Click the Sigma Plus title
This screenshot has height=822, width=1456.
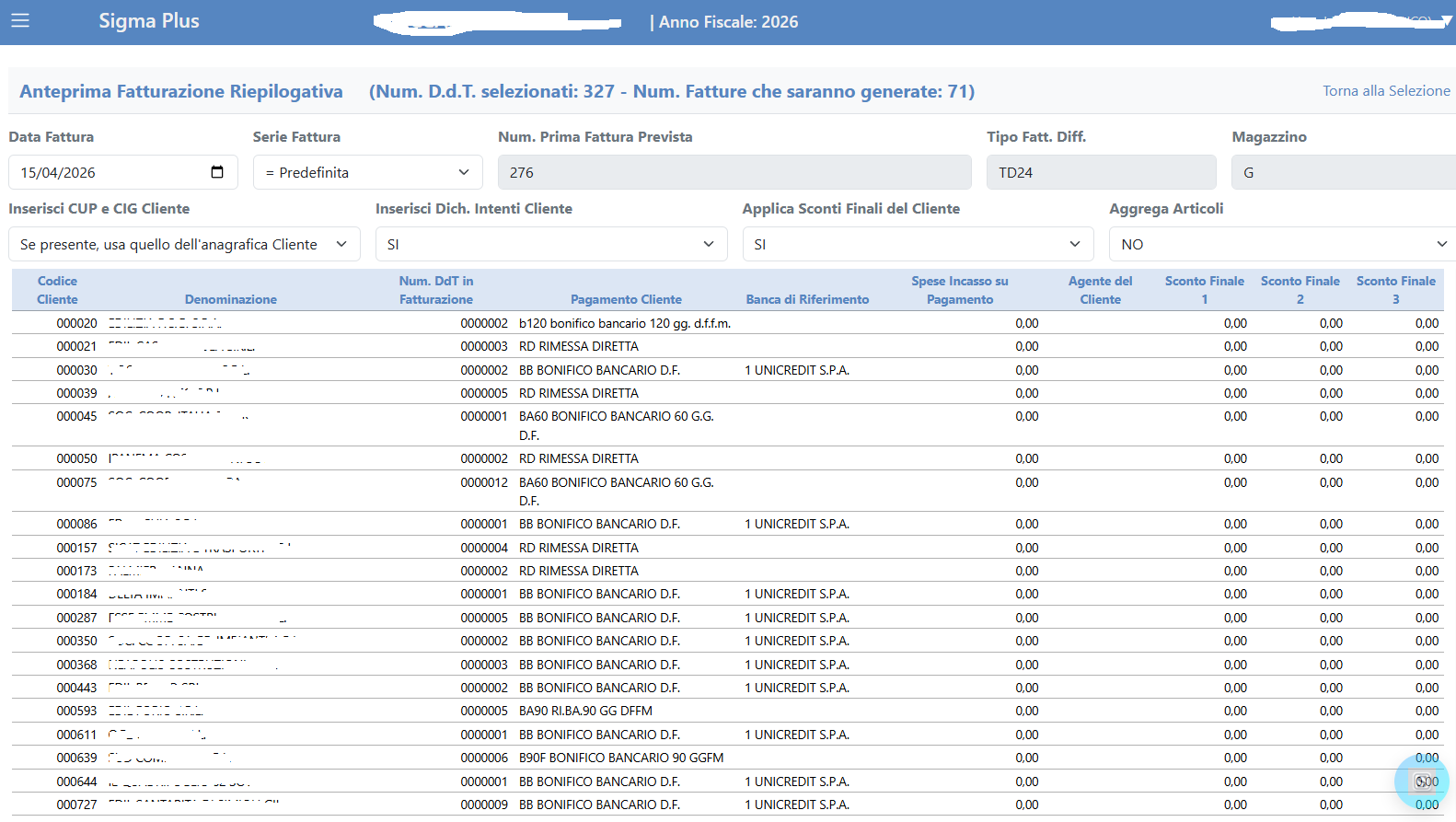point(149,21)
